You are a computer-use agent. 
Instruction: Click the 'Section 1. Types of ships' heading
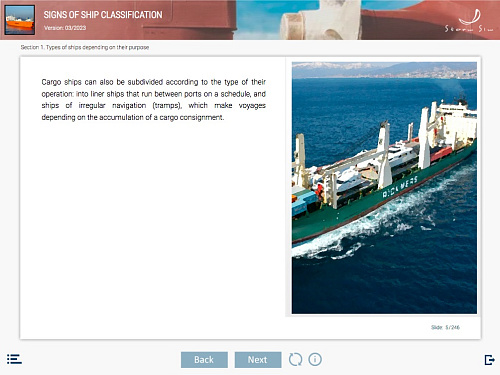point(85,47)
